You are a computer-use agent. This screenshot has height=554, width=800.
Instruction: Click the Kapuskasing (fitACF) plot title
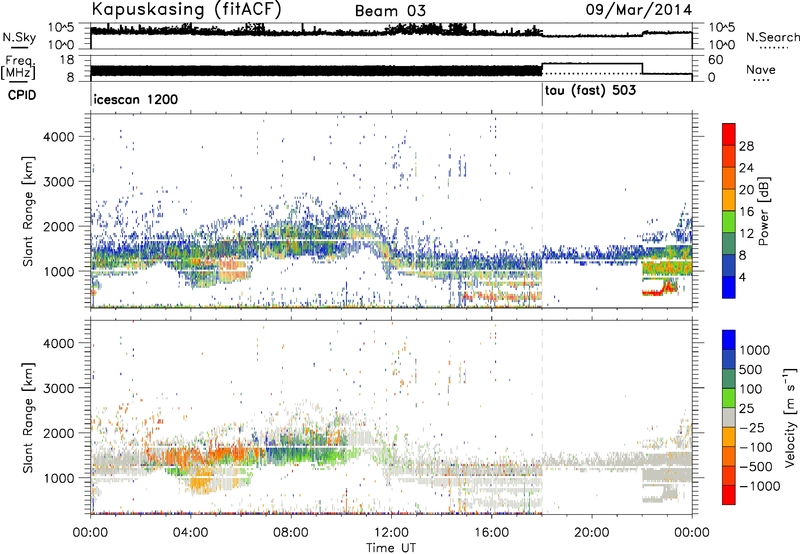(186, 10)
